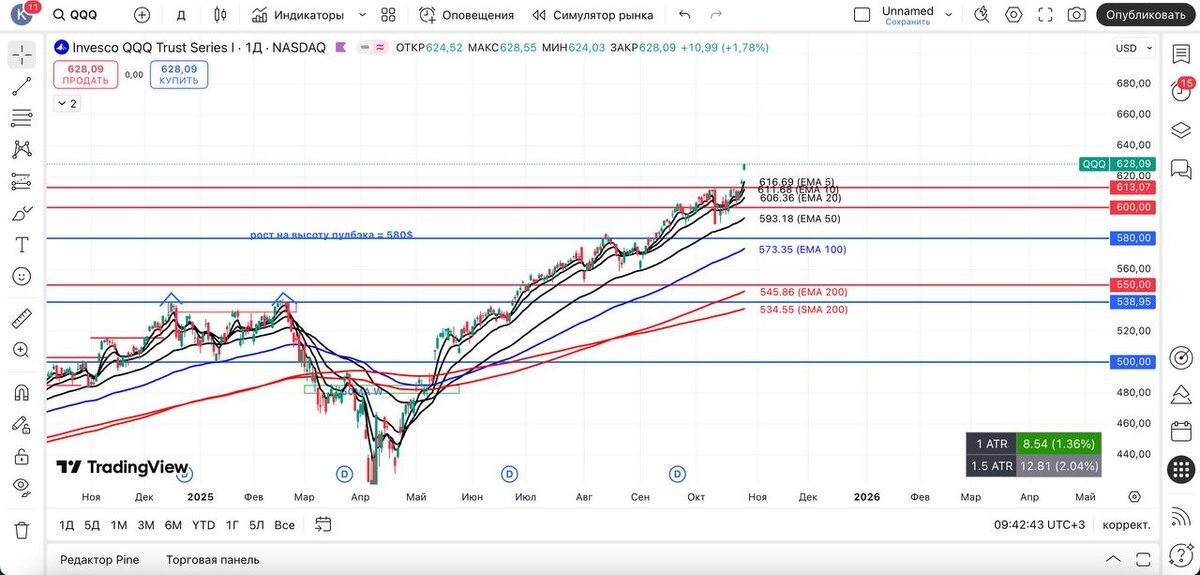Change the candlestick chart type
This screenshot has width=1200, height=575.
pyautogui.click(x=221, y=15)
